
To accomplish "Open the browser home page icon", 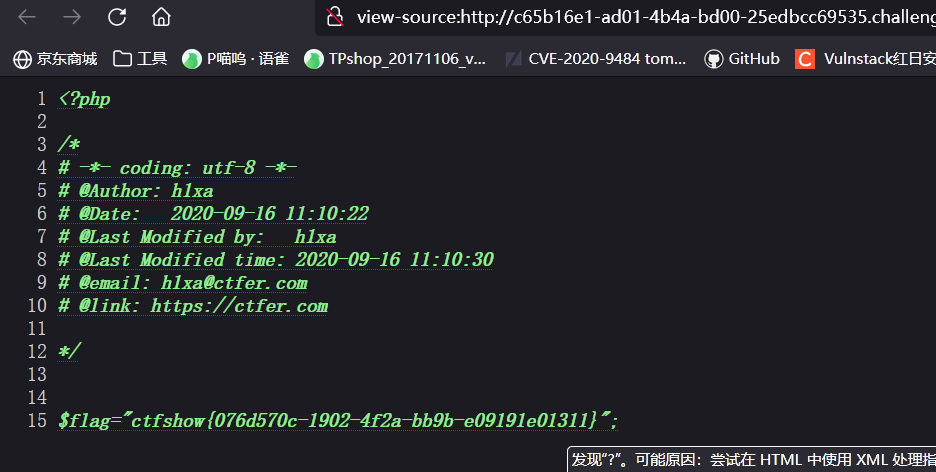I will click(x=161, y=17).
